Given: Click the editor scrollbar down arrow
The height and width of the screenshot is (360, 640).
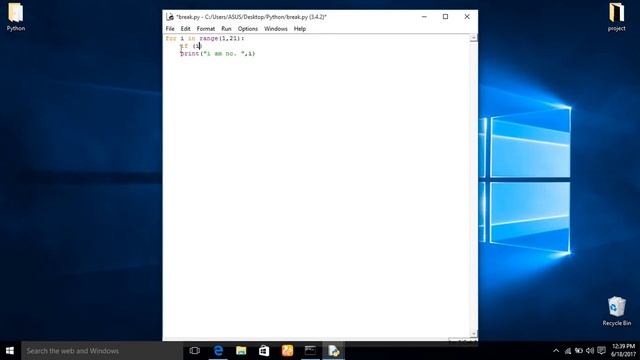Looking at the screenshot, I should (x=473, y=333).
